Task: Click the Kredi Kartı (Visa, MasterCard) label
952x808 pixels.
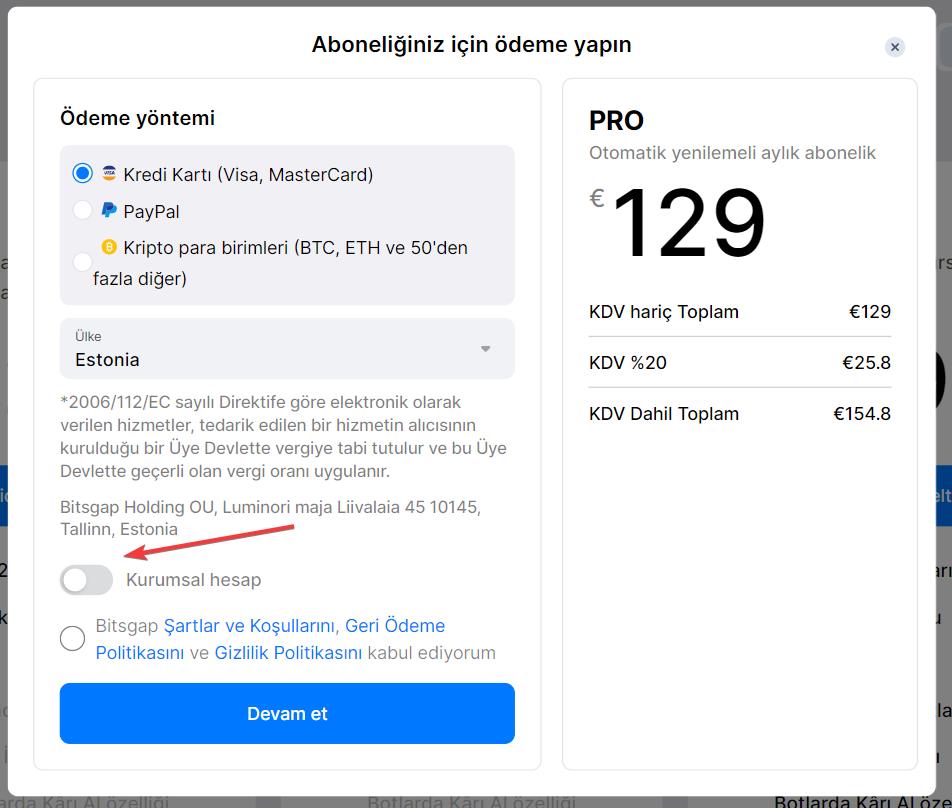Action: (x=248, y=175)
